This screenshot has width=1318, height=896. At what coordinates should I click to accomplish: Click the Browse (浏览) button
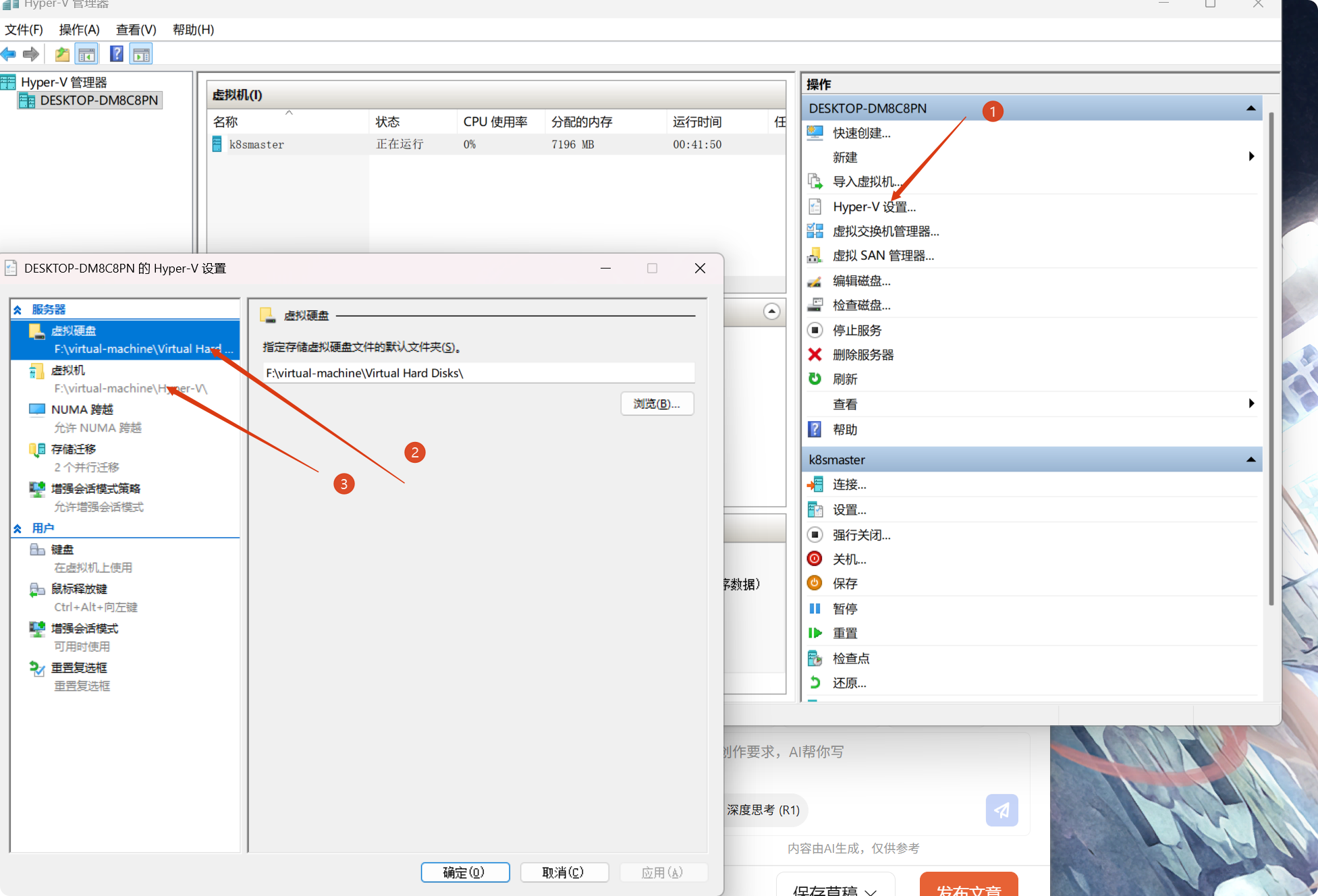tap(657, 403)
